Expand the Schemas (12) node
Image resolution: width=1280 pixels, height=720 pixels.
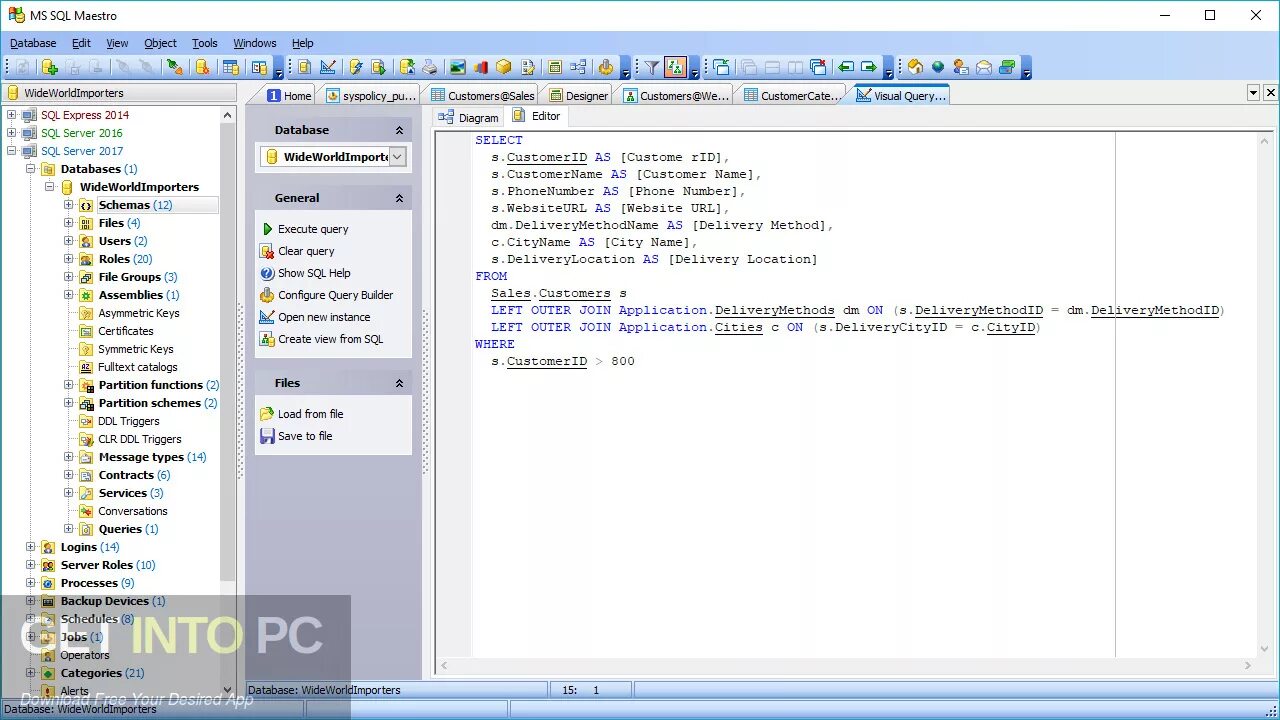[69, 205]
